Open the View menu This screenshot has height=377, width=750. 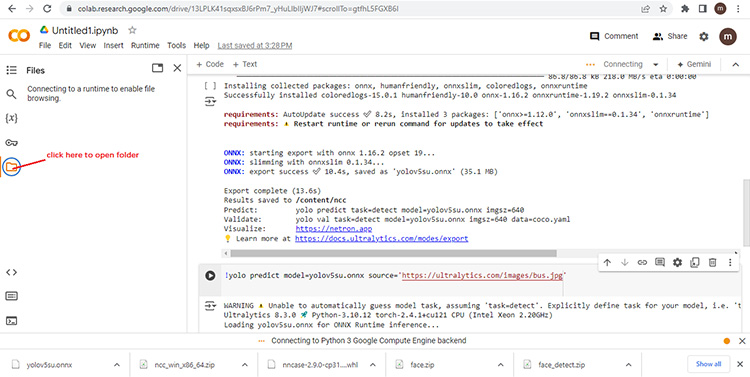pos(88,45)
